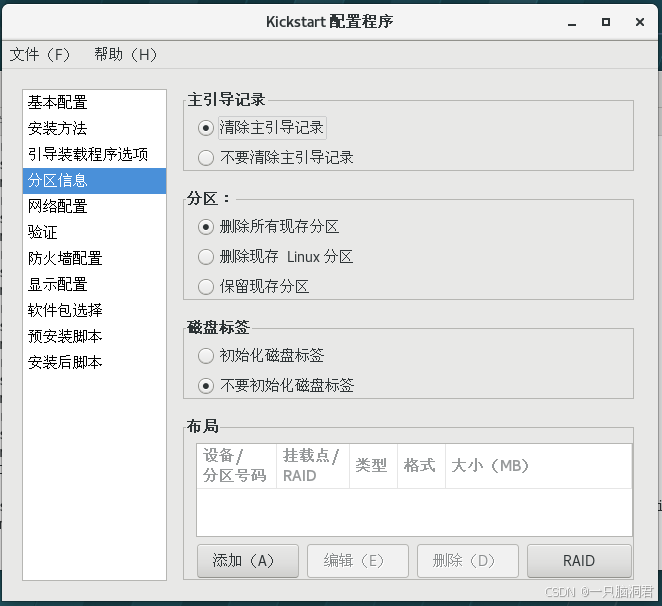Maximize the Kickstart window

(x=606, y=22)
